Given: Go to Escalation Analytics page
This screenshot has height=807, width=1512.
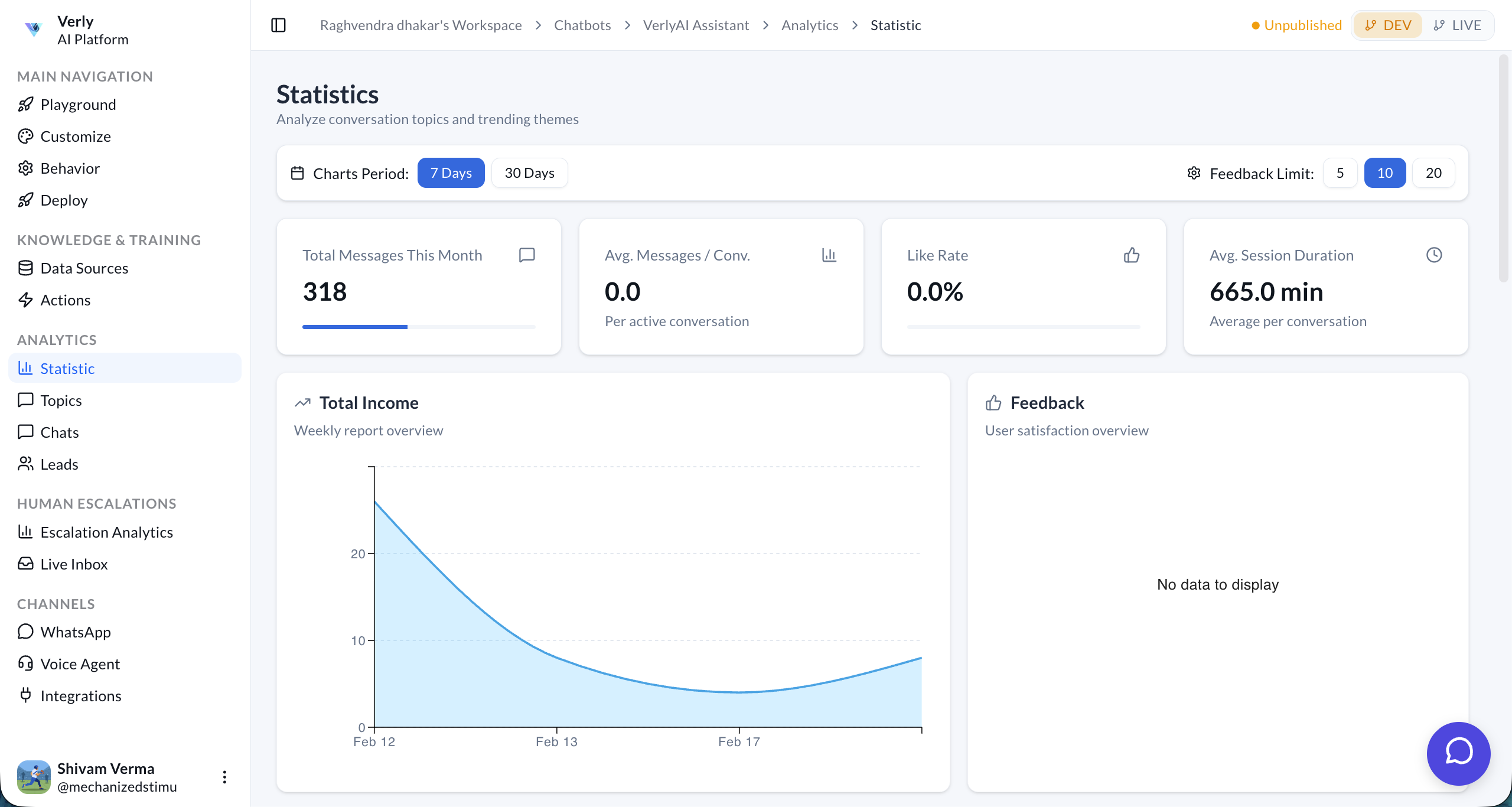Looking at the screenshot, I should [x=106, y=532].
